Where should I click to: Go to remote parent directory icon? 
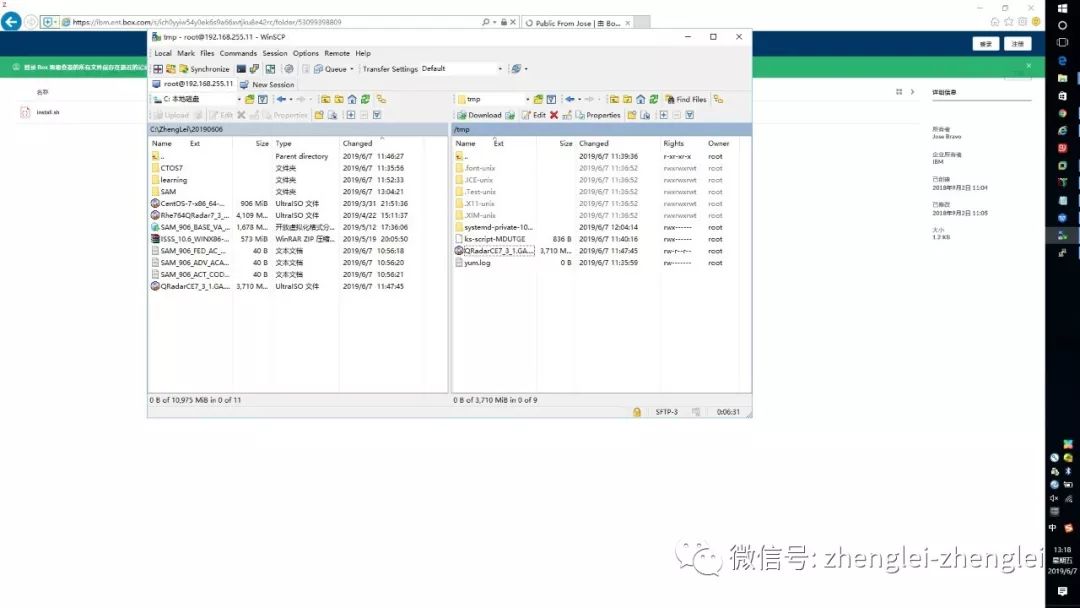614,99
